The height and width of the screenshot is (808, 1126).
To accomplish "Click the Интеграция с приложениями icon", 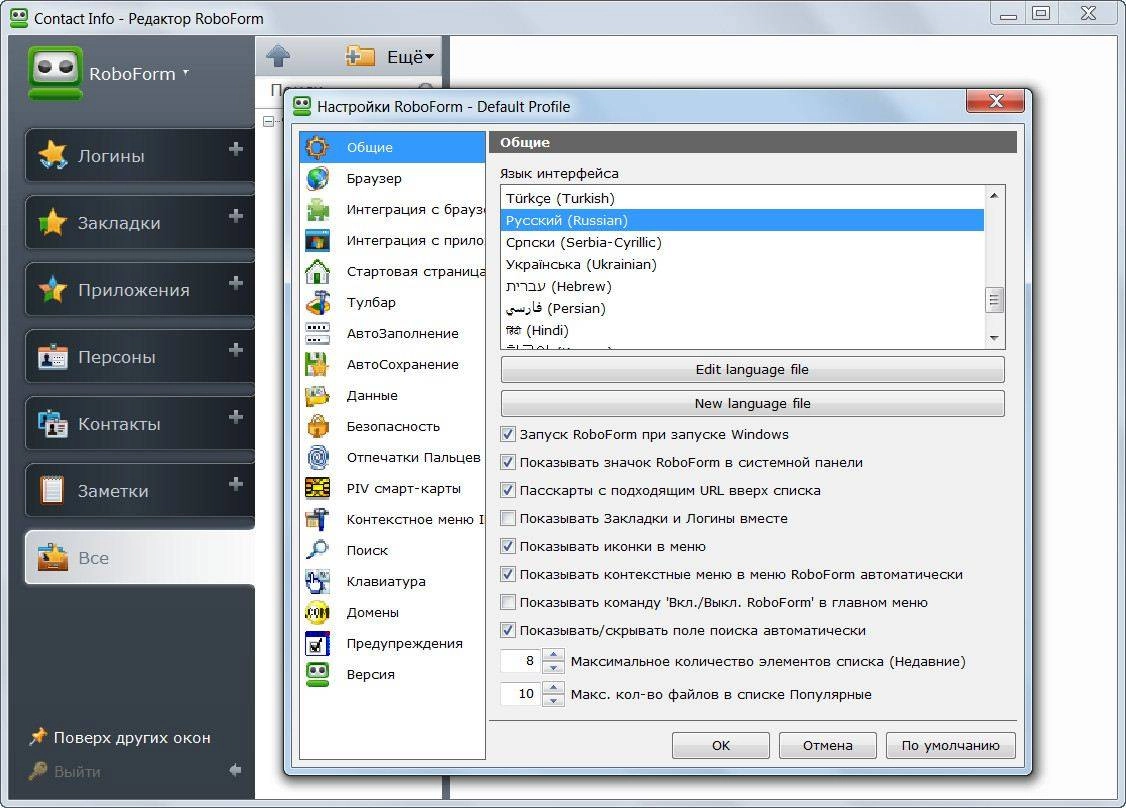I will (317, 240).
